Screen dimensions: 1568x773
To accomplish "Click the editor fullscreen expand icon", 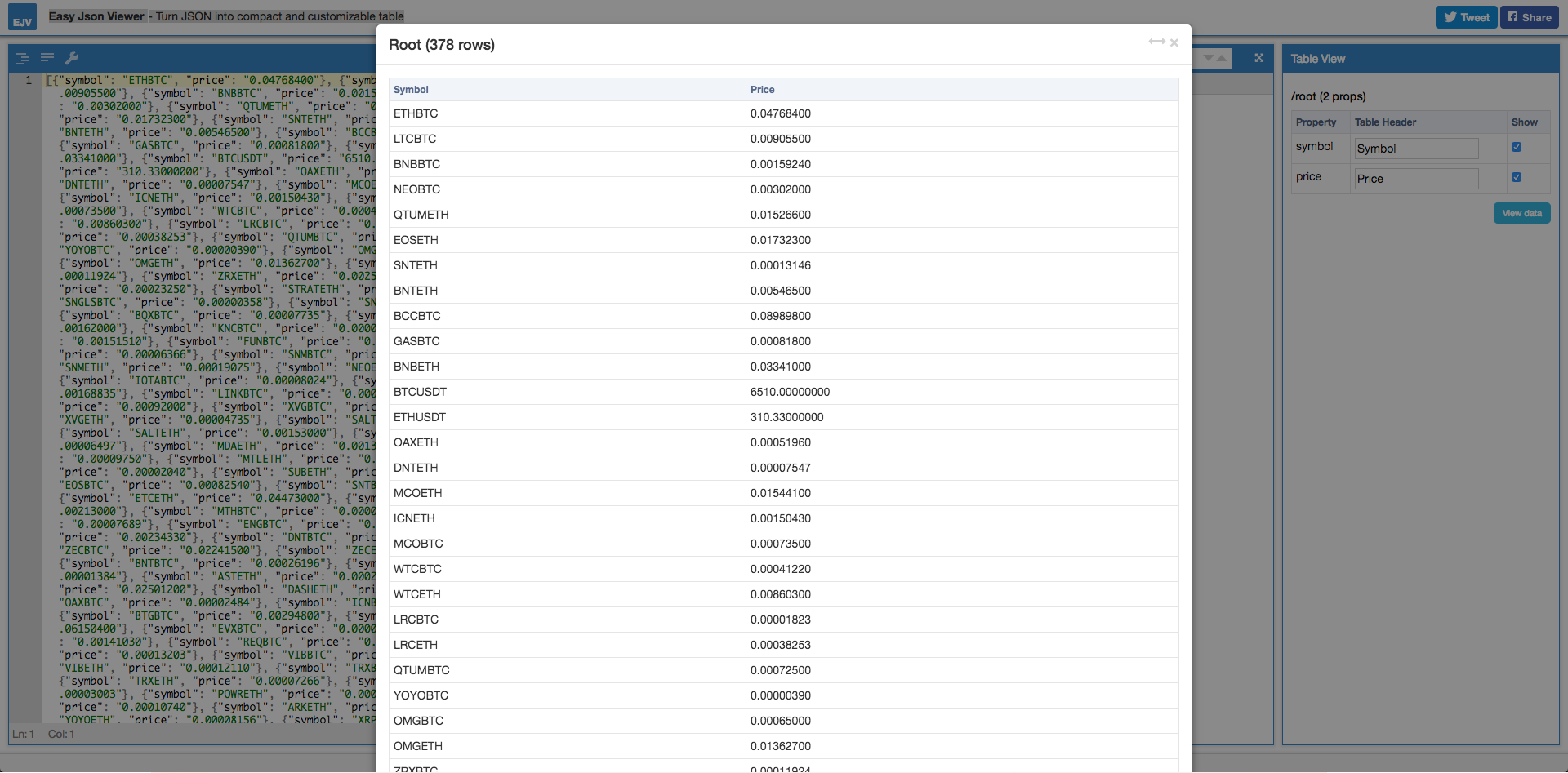I will 1259,58.
